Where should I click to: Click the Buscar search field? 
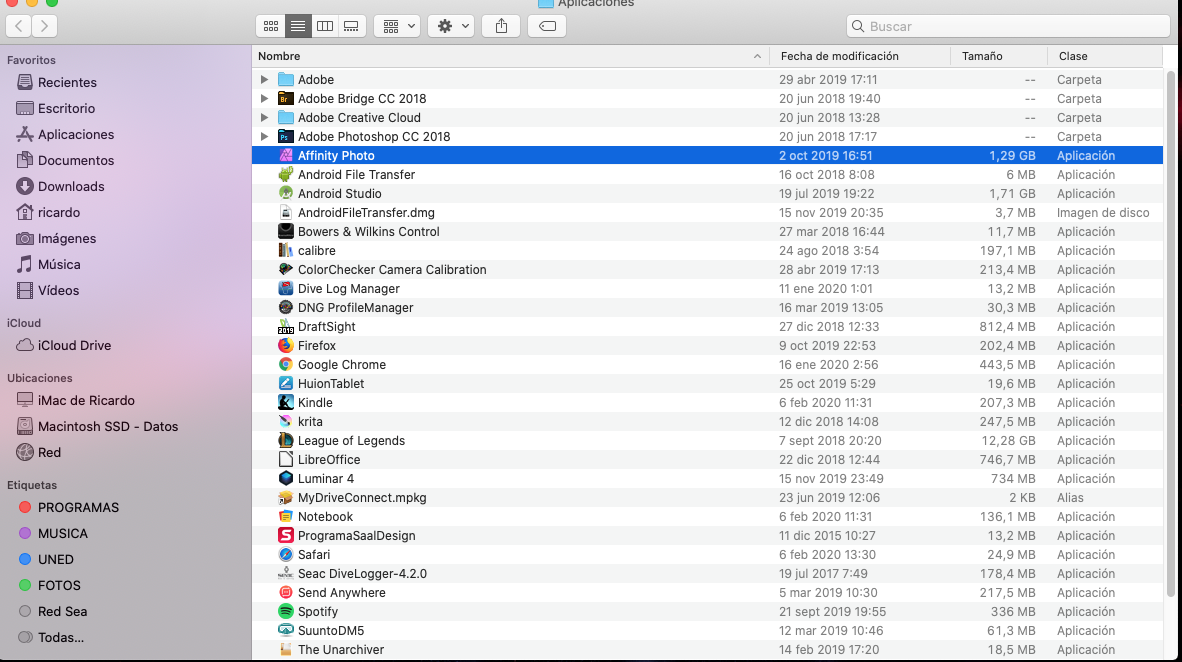coord(1008,26)
